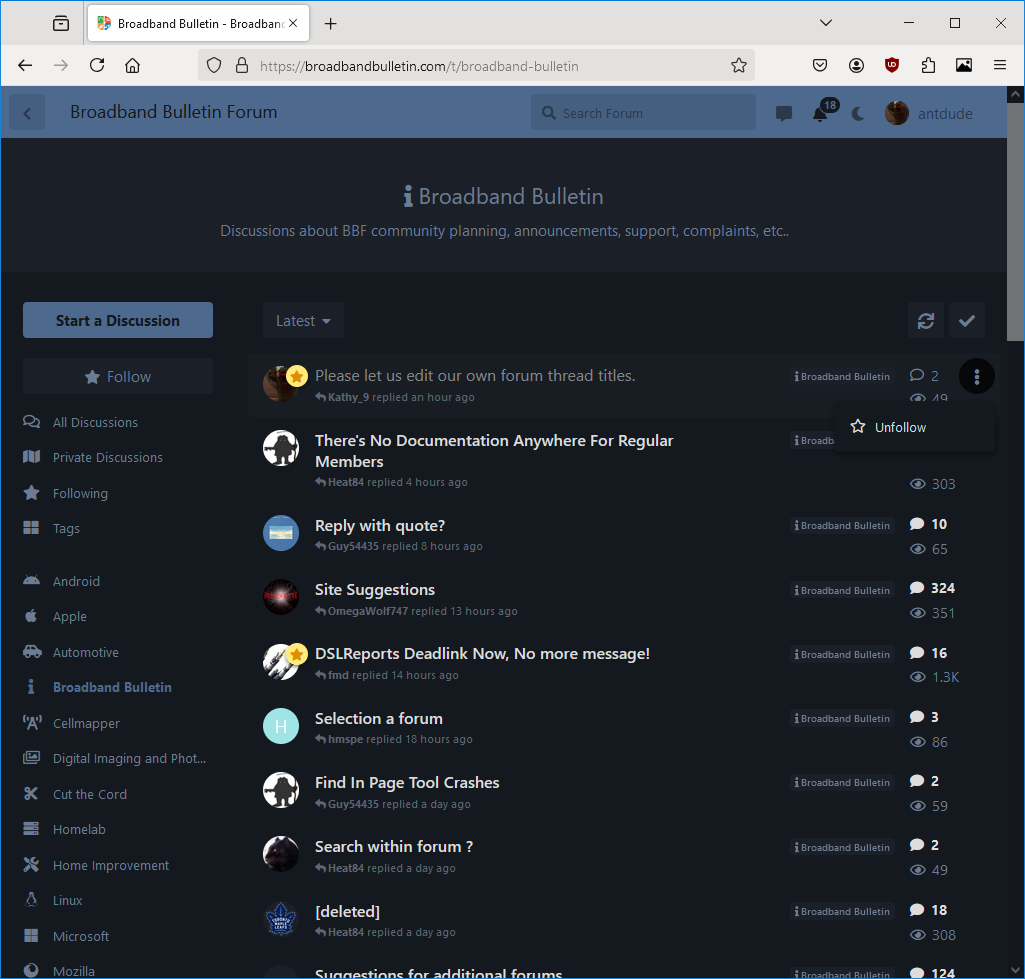The image size is (1025, 979).
Task: Click 'Kathy_9 replied an hour ago' link
Action: pos(395,397)
